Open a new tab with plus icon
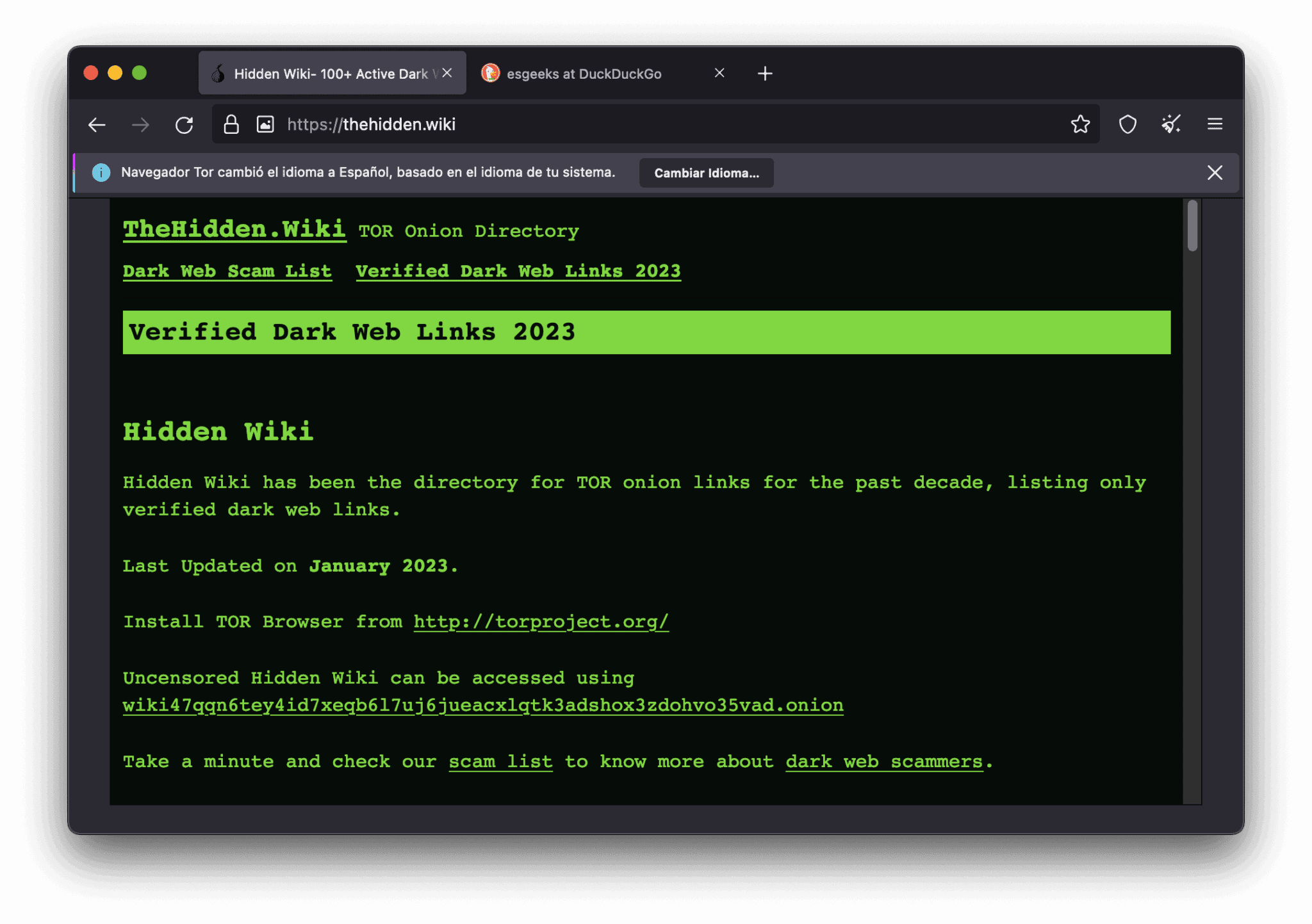 point(765,74)
